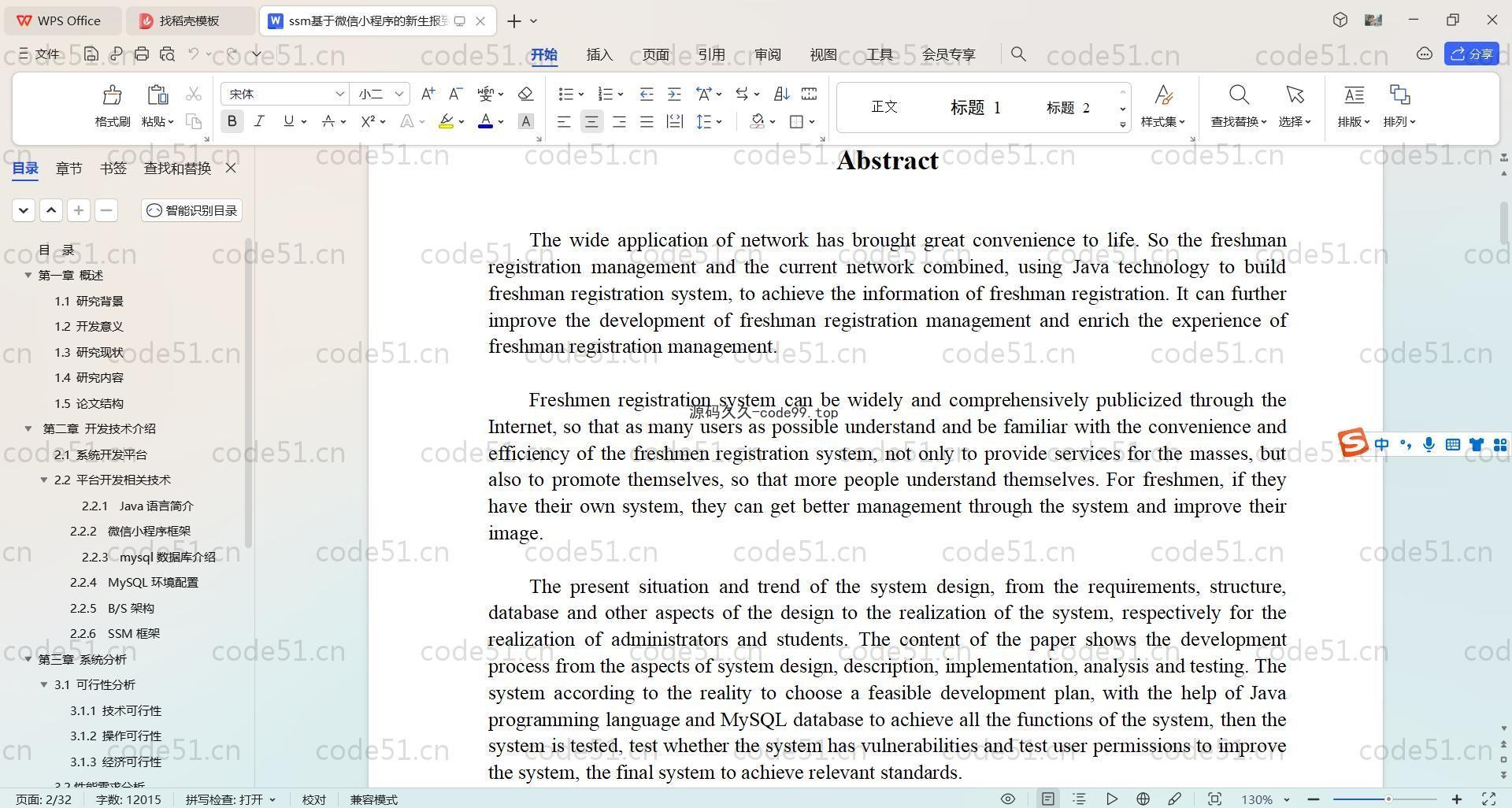This screenshot has width=1512, height=808.
Task: Click the Eye Protection mode icon in status bar
Action: click(x=1007, y=799)
